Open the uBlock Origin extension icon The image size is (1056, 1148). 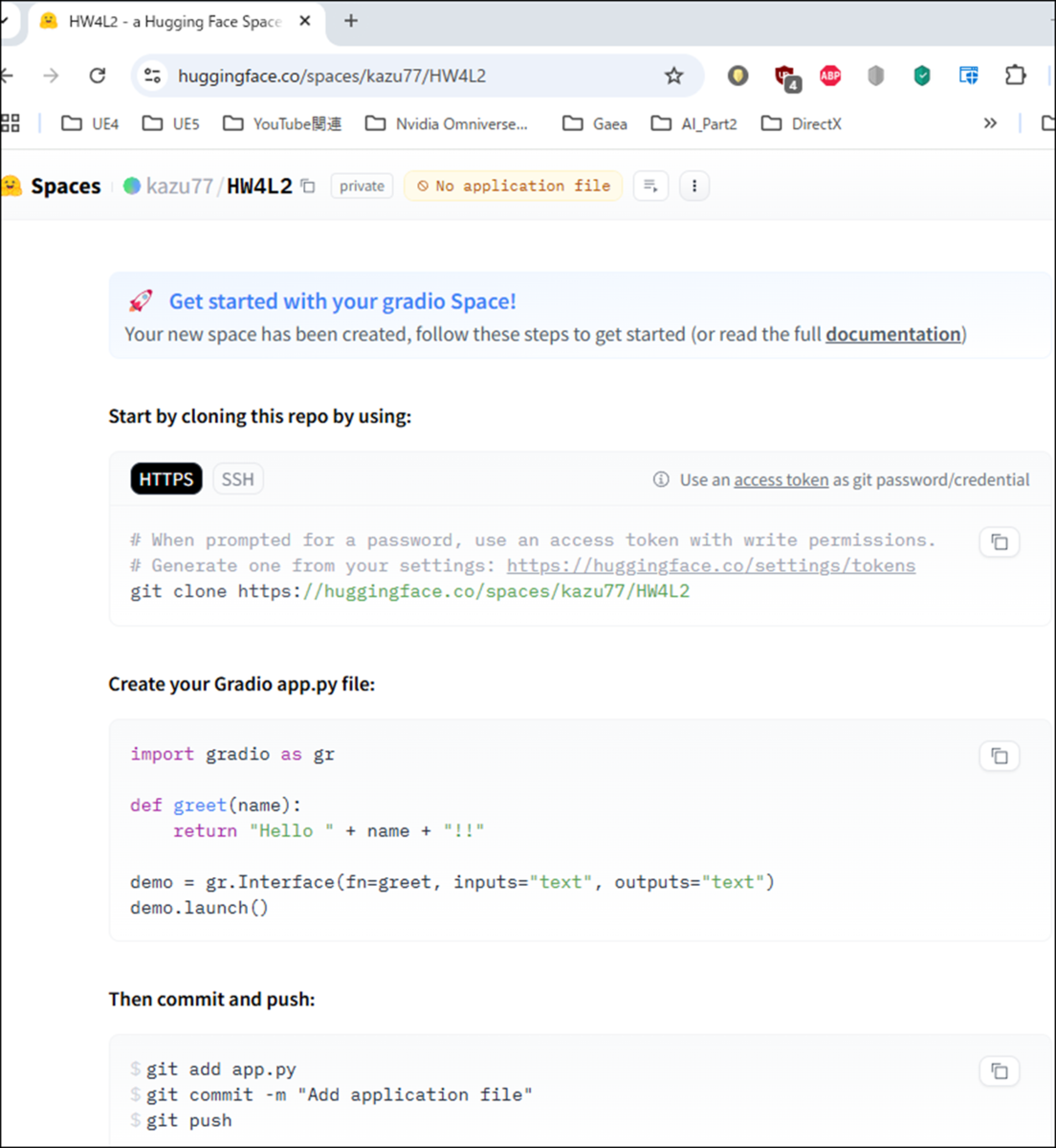pos(785,77)
